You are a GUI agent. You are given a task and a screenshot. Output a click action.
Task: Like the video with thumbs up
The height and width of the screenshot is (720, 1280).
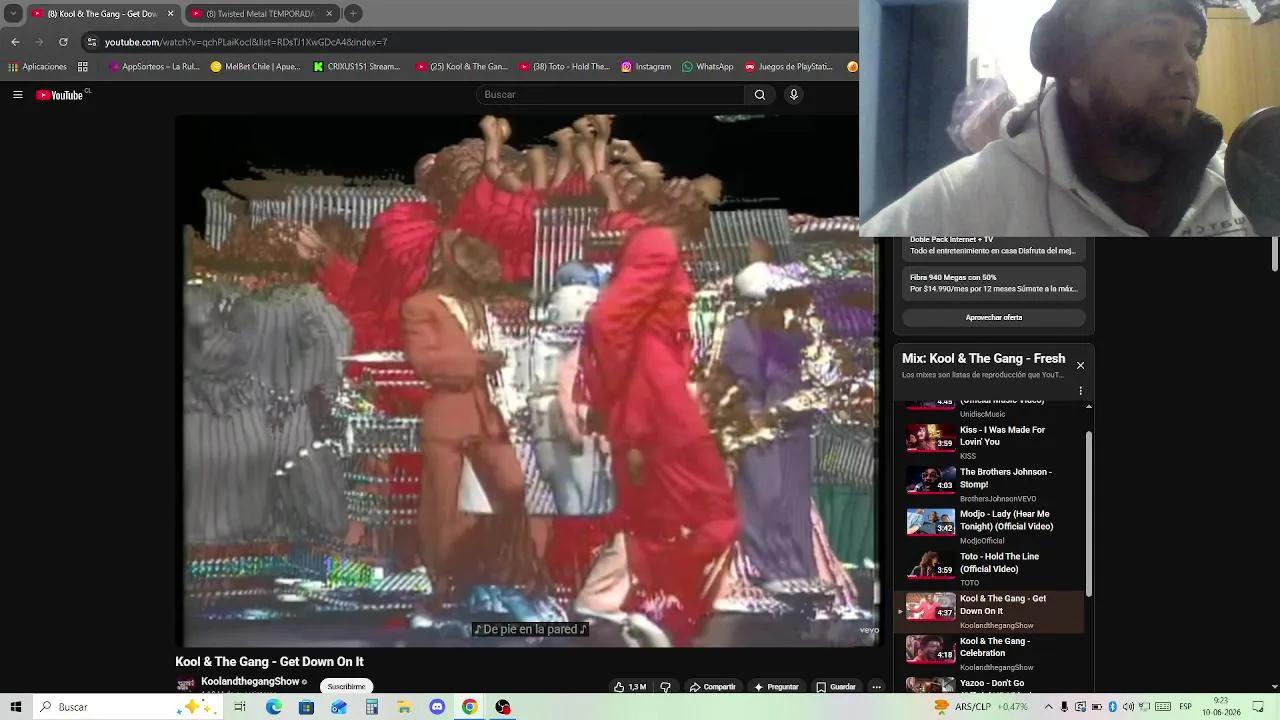[x=630, y=687]
